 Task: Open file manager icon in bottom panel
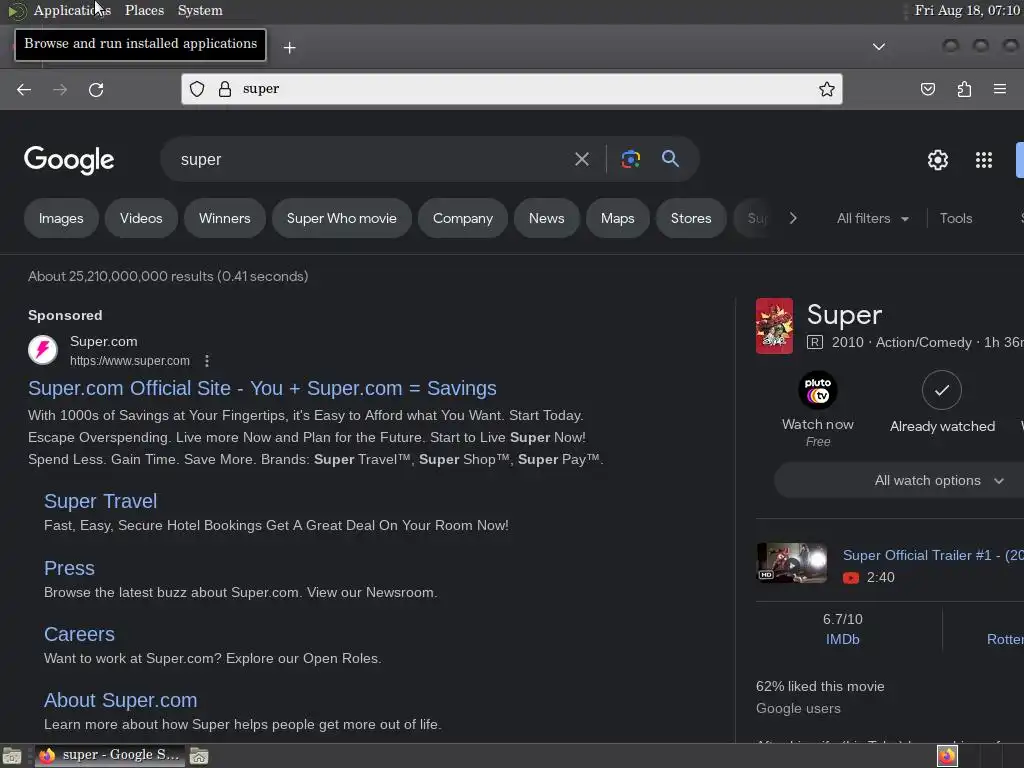click(199, 756)
